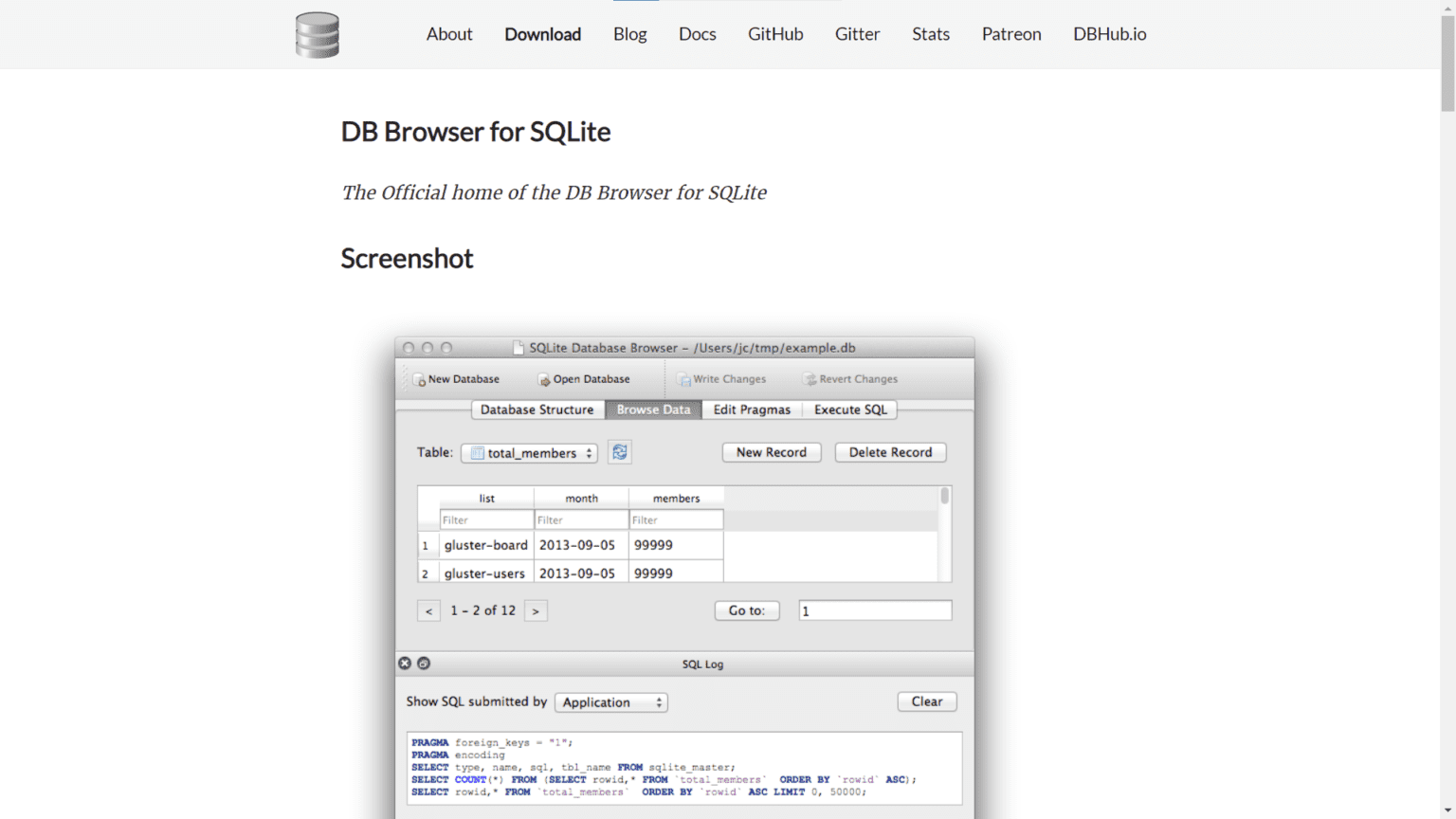Click the 'Go to' record number field
Screen dimensions: 1456x819
[874, 610]
